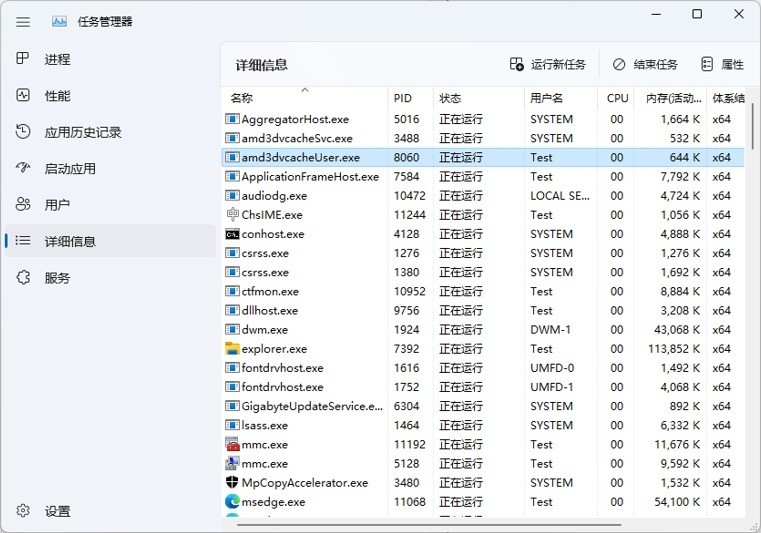Viewport: 761px width, 533px height.
Task: Click the DWM-1 user name cell
Action: tap(550, 330)
